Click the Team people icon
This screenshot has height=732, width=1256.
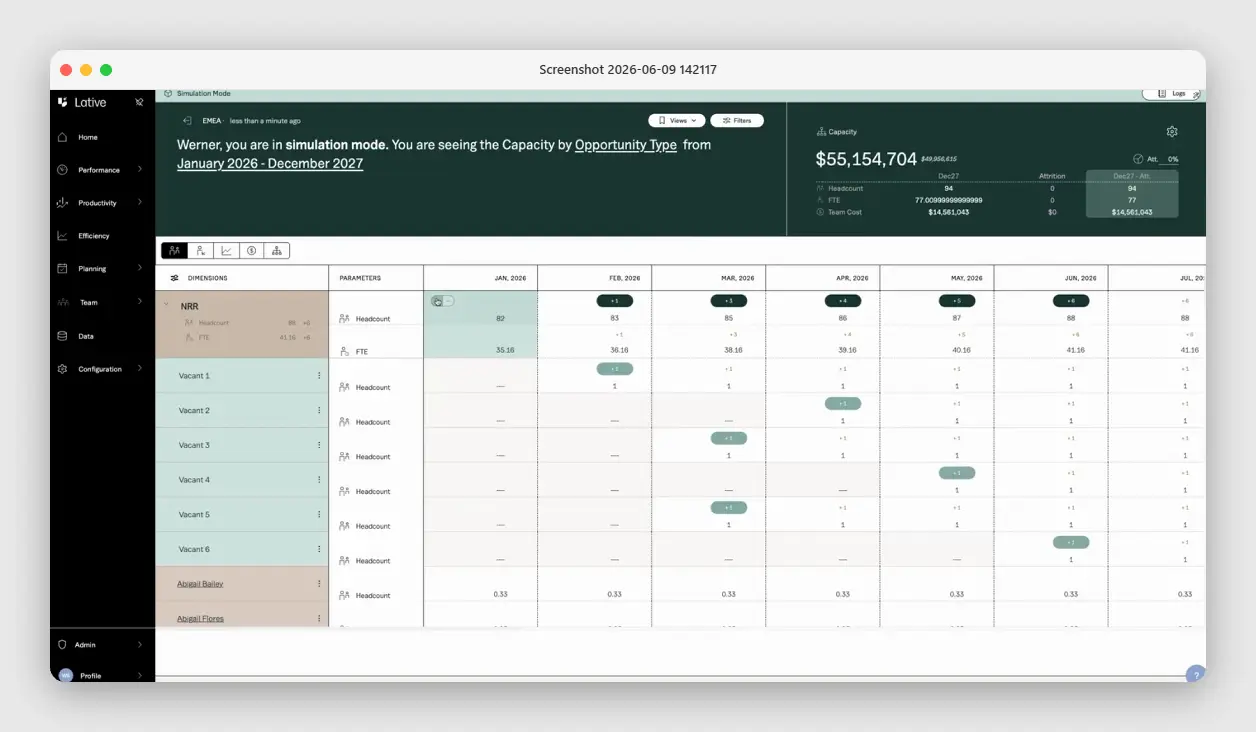[x=62, y=302]
